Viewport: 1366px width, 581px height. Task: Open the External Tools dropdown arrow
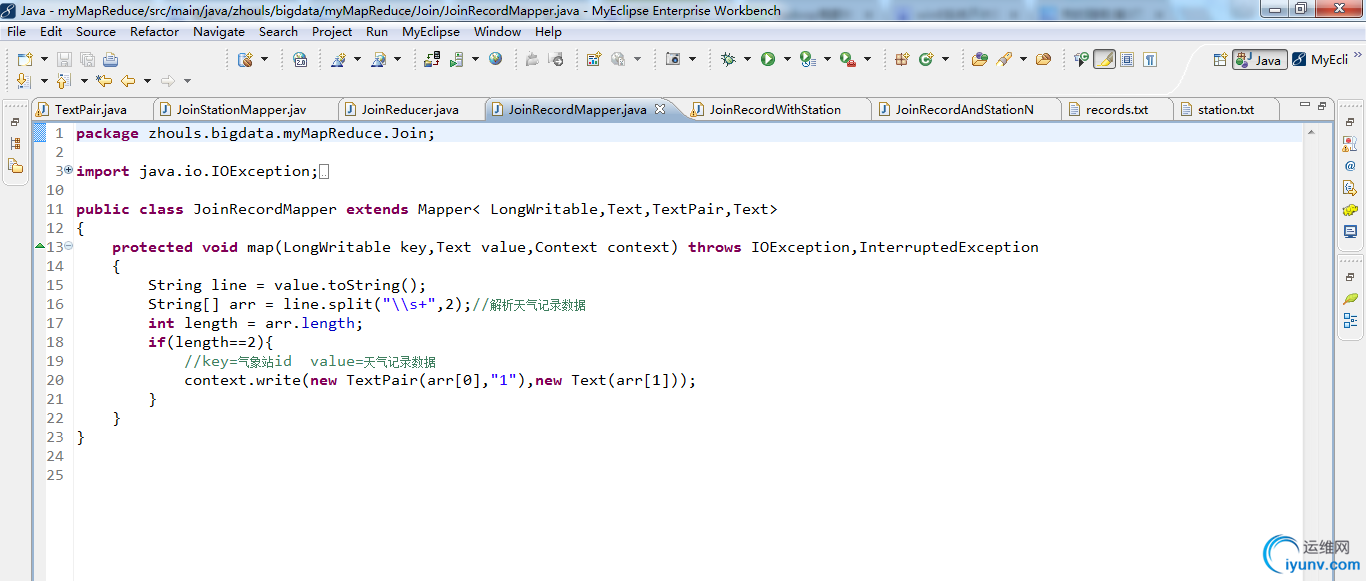point(867,59)
